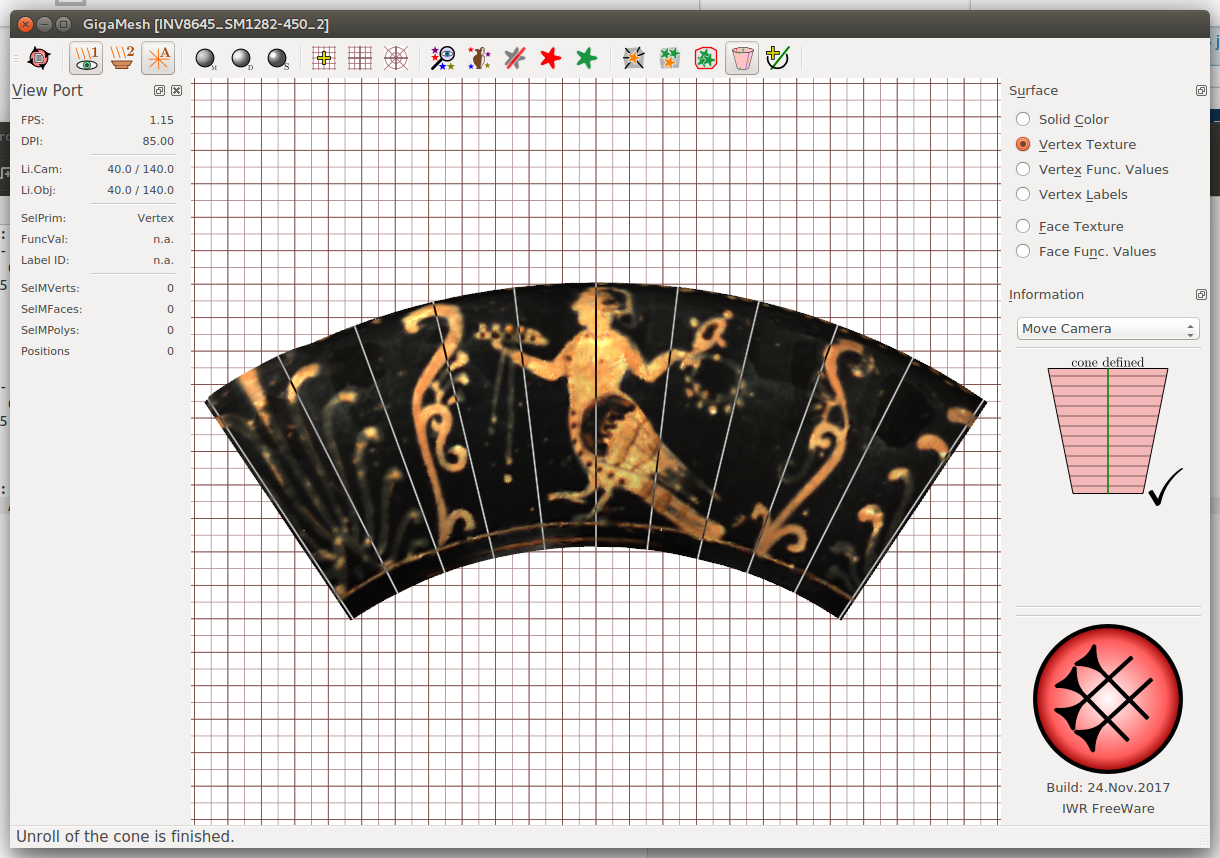
Task: Select Vertex Func. Values radio option
Action: tap(1023, 170)
